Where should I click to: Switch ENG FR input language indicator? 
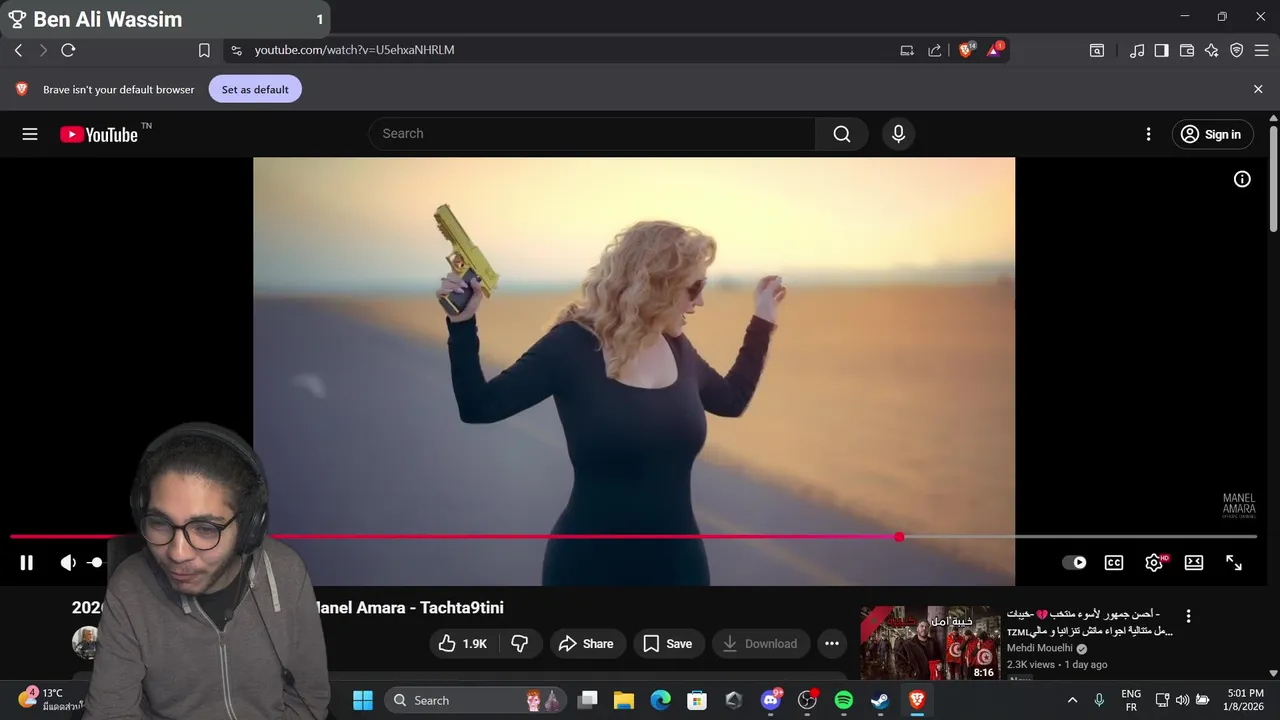pos(1131,700)
